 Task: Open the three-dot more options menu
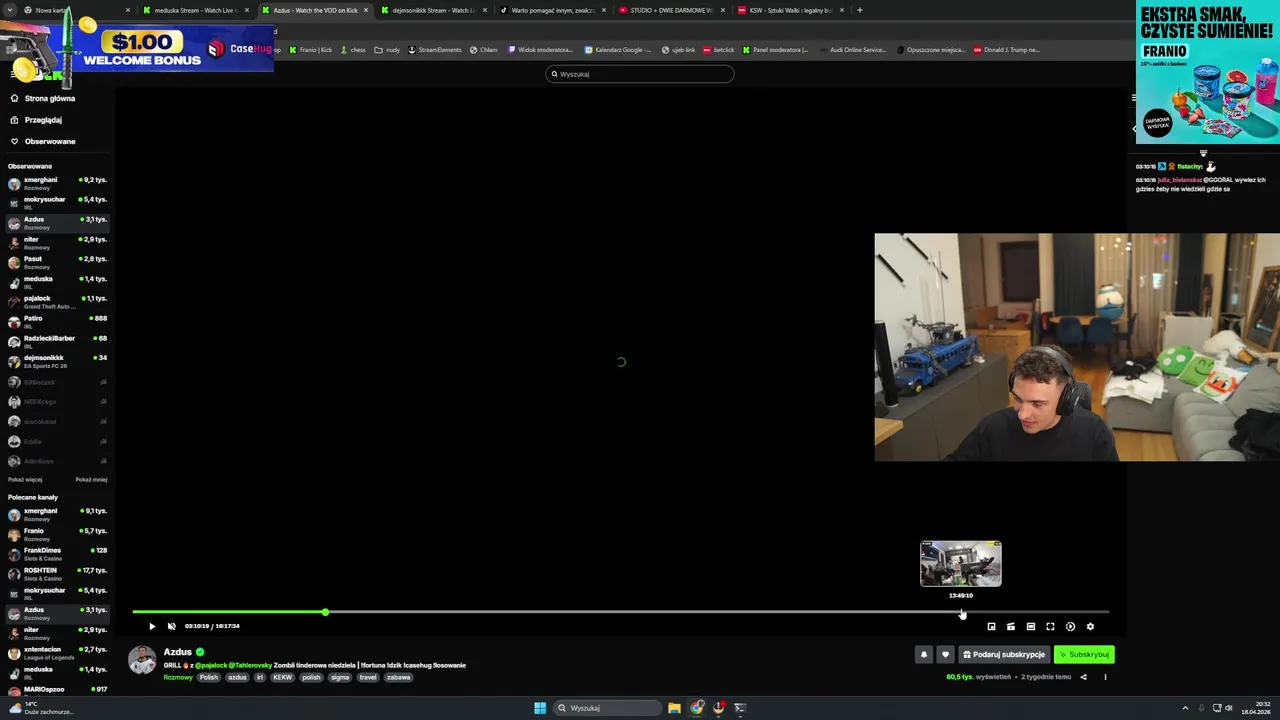(x=1105, y=677)
